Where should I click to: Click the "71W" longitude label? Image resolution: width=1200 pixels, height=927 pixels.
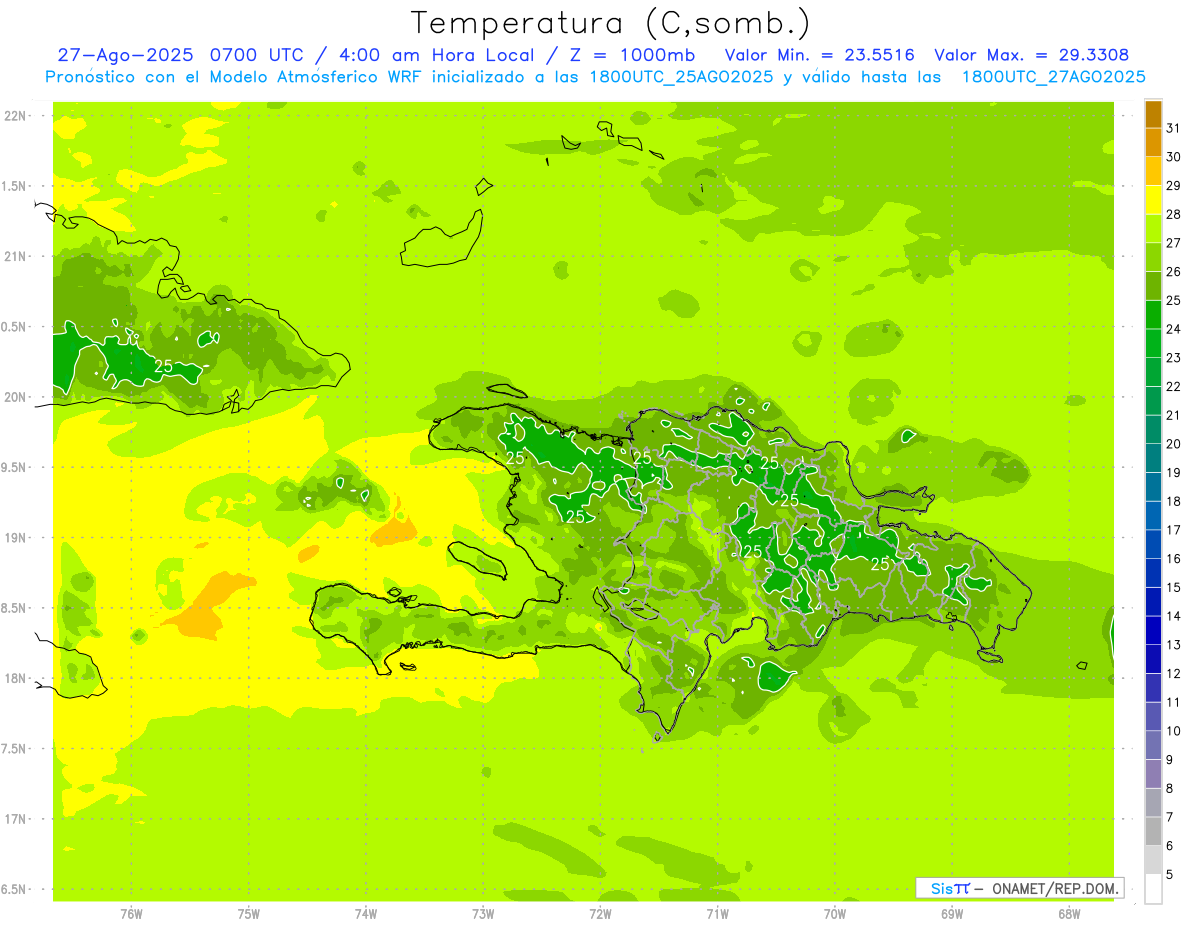717,913
